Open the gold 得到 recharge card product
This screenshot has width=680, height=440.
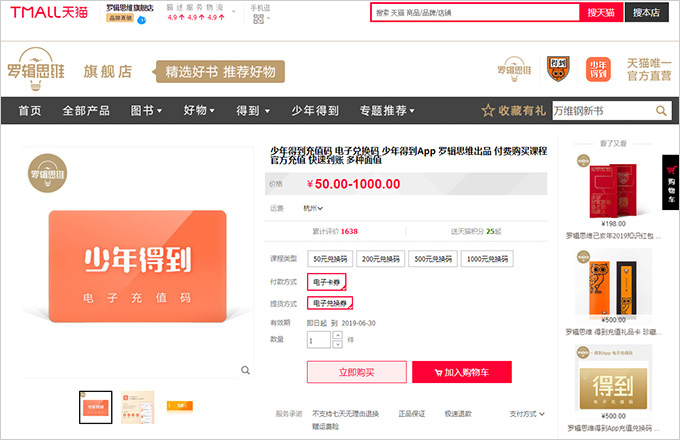[613, 380]
